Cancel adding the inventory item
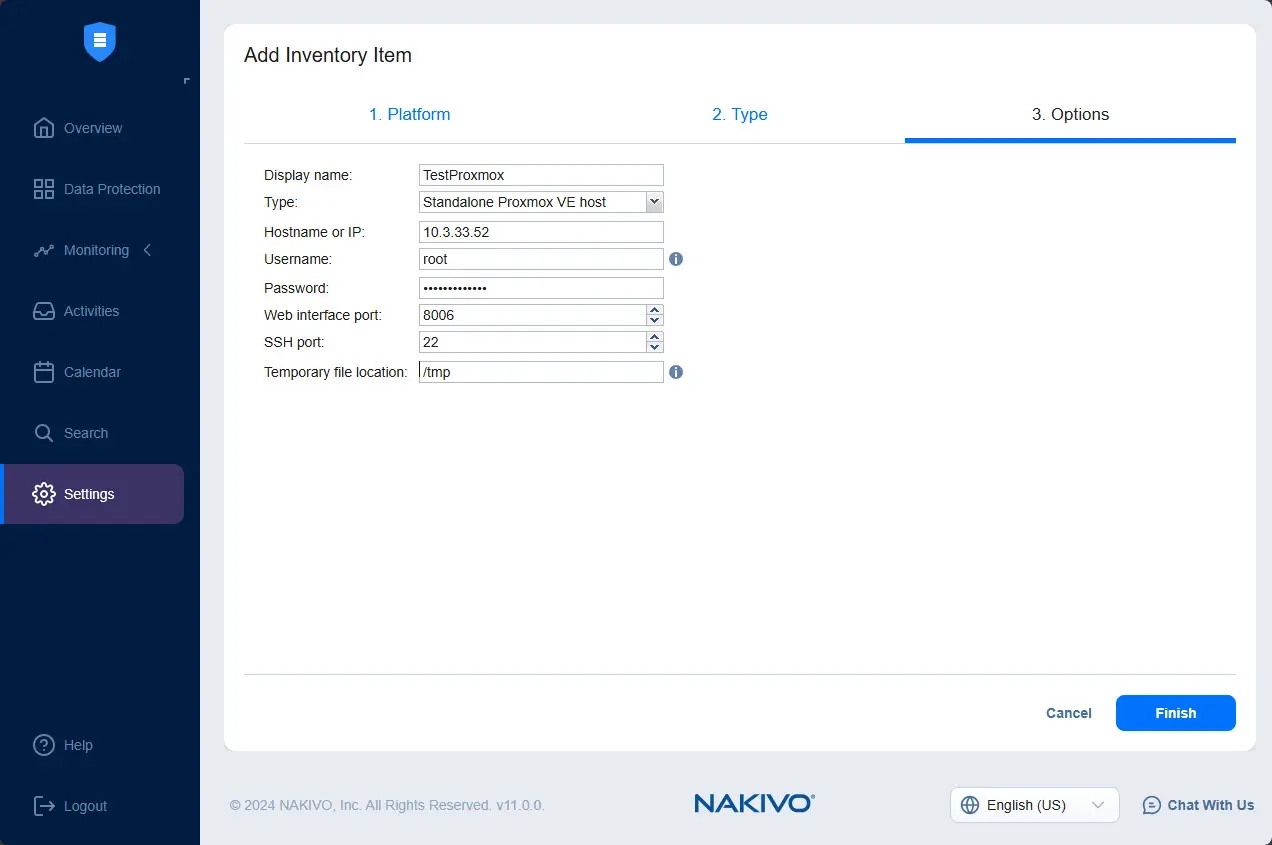 coord(1068,713)
